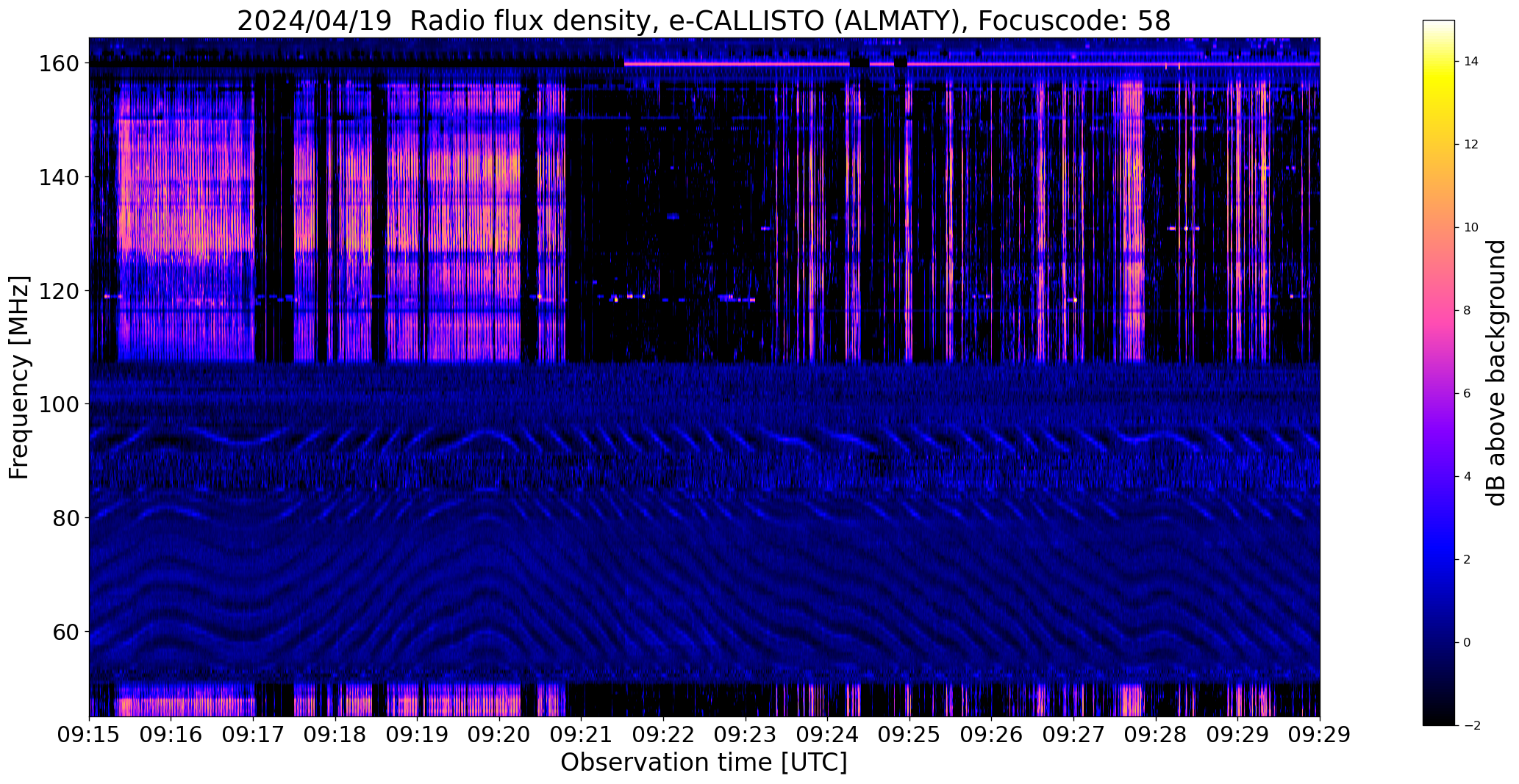Image resolution: width=1519 pixels, height=784 pixels.
Task: Click the 100 frequency tick label
Action: (x=60, y=404)
